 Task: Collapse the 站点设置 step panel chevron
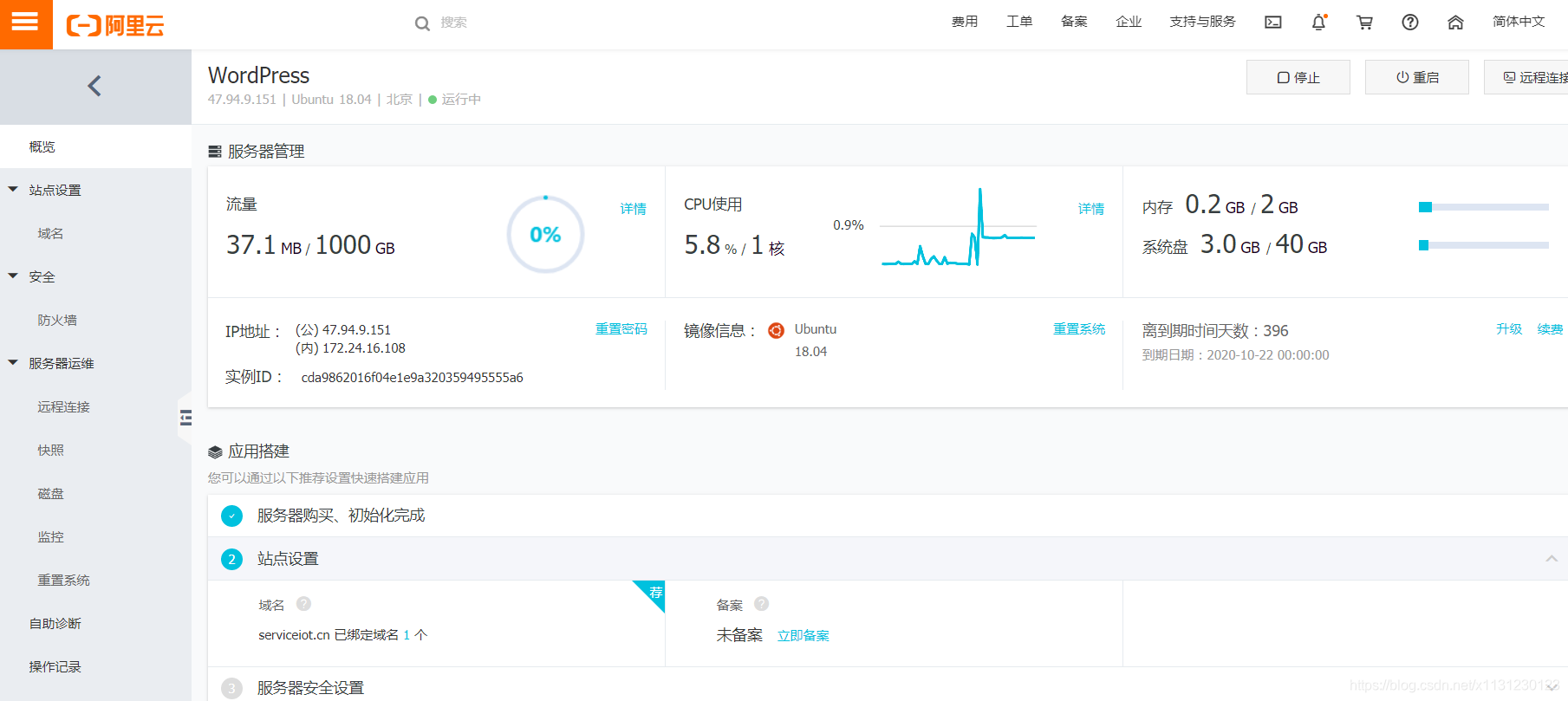tap(1552, 559)
